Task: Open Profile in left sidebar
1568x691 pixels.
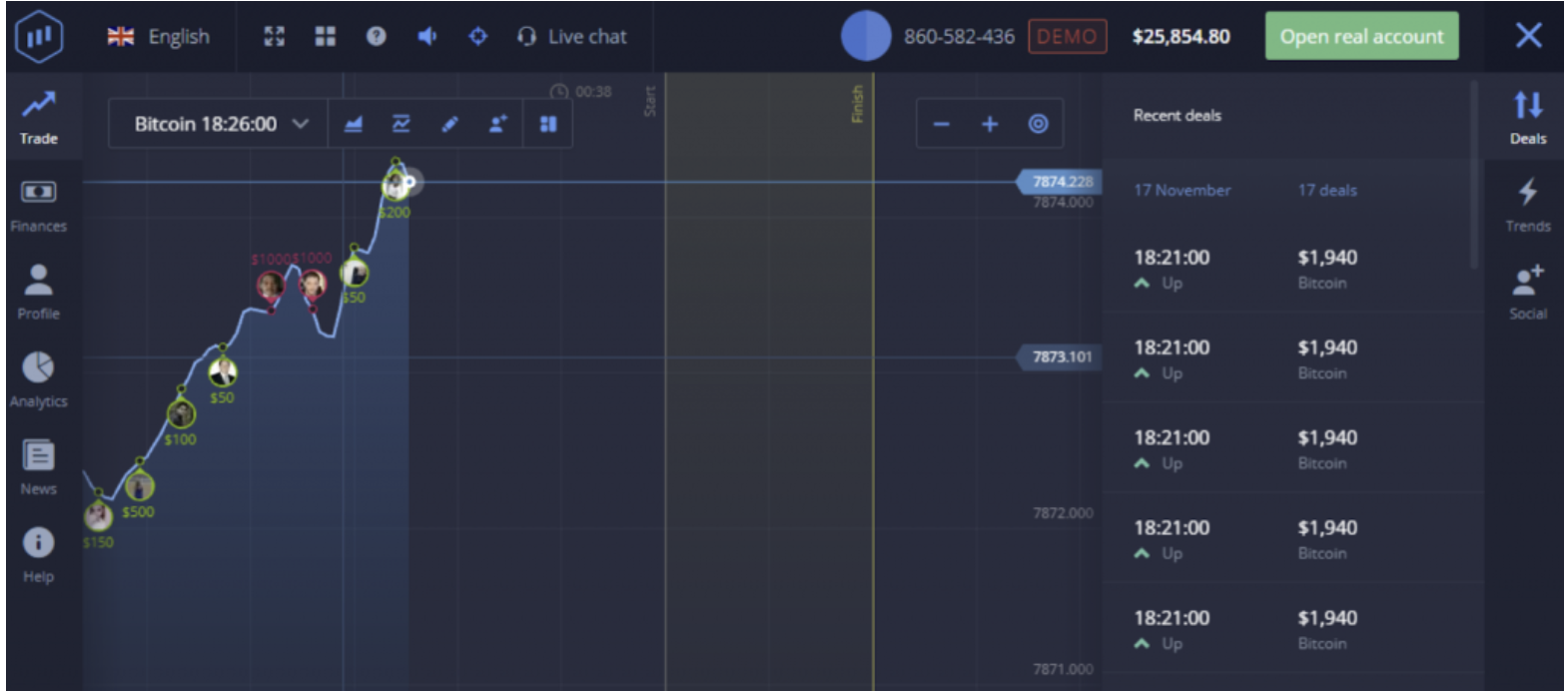Action: pos(39,292)
